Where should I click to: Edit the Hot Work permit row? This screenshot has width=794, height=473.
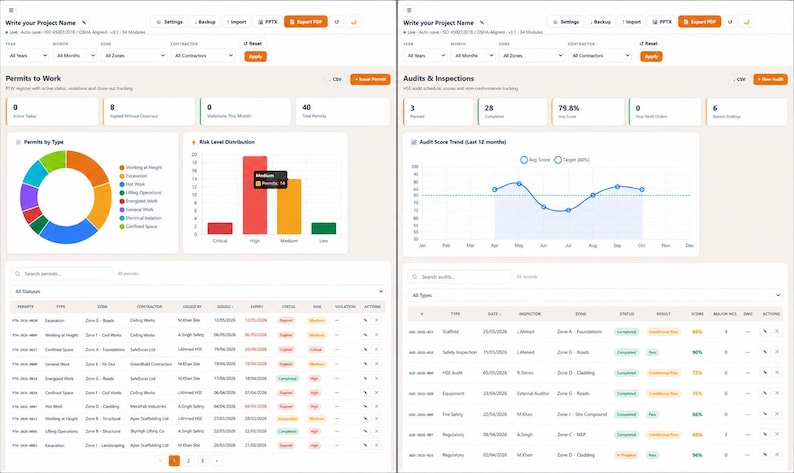[x=365, y=406]
